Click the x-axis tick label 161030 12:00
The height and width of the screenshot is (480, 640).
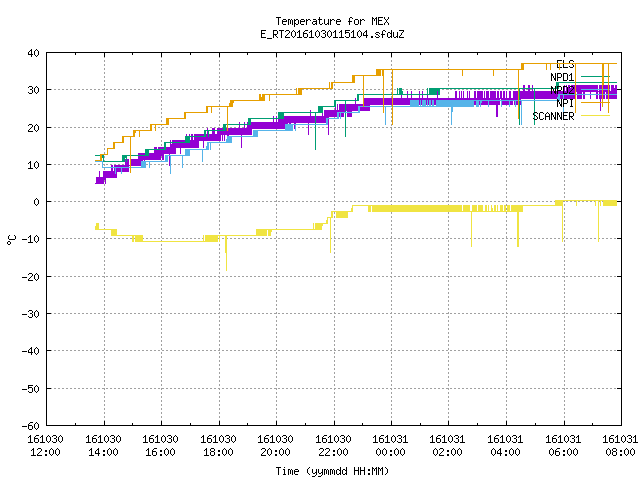point(45,446)
